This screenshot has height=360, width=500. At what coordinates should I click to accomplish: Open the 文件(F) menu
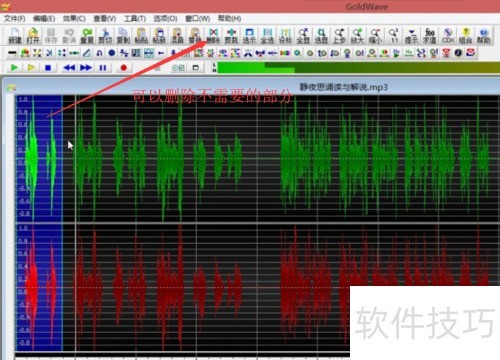pyautogui.click(x=15, y=19)
